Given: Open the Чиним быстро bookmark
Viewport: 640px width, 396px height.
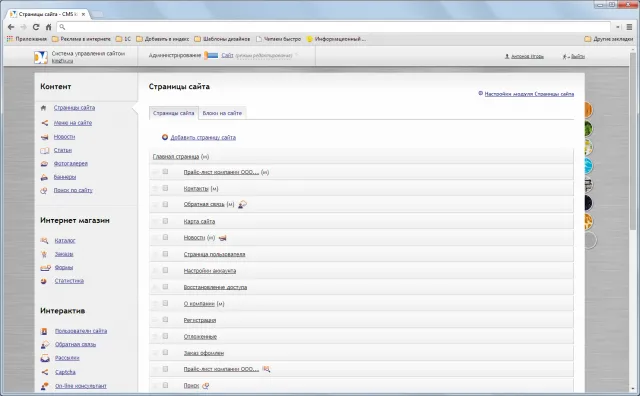Looking at the screenshot, I should coord(278,39).
